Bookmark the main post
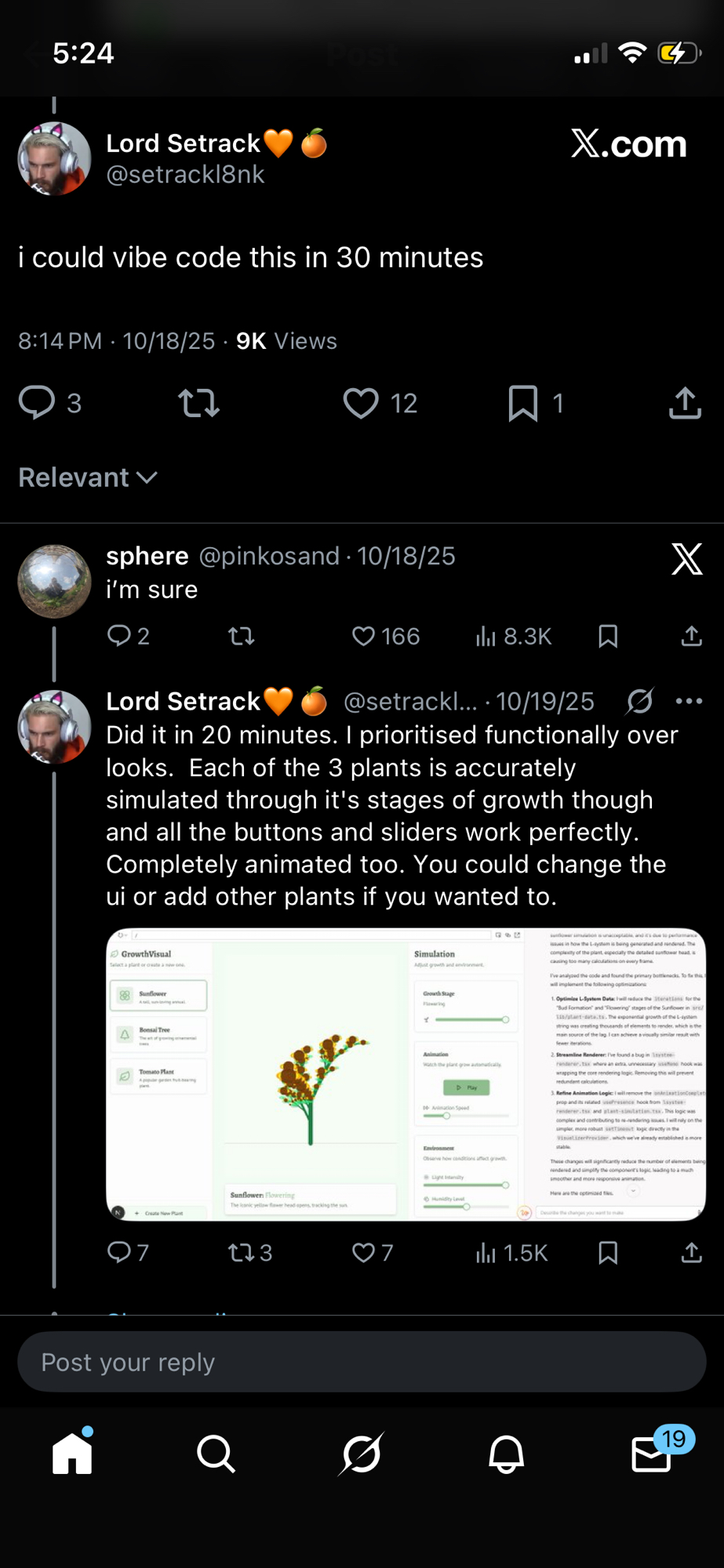The height and width of the screenshot is (1568, 724). [x=523, y=403]
